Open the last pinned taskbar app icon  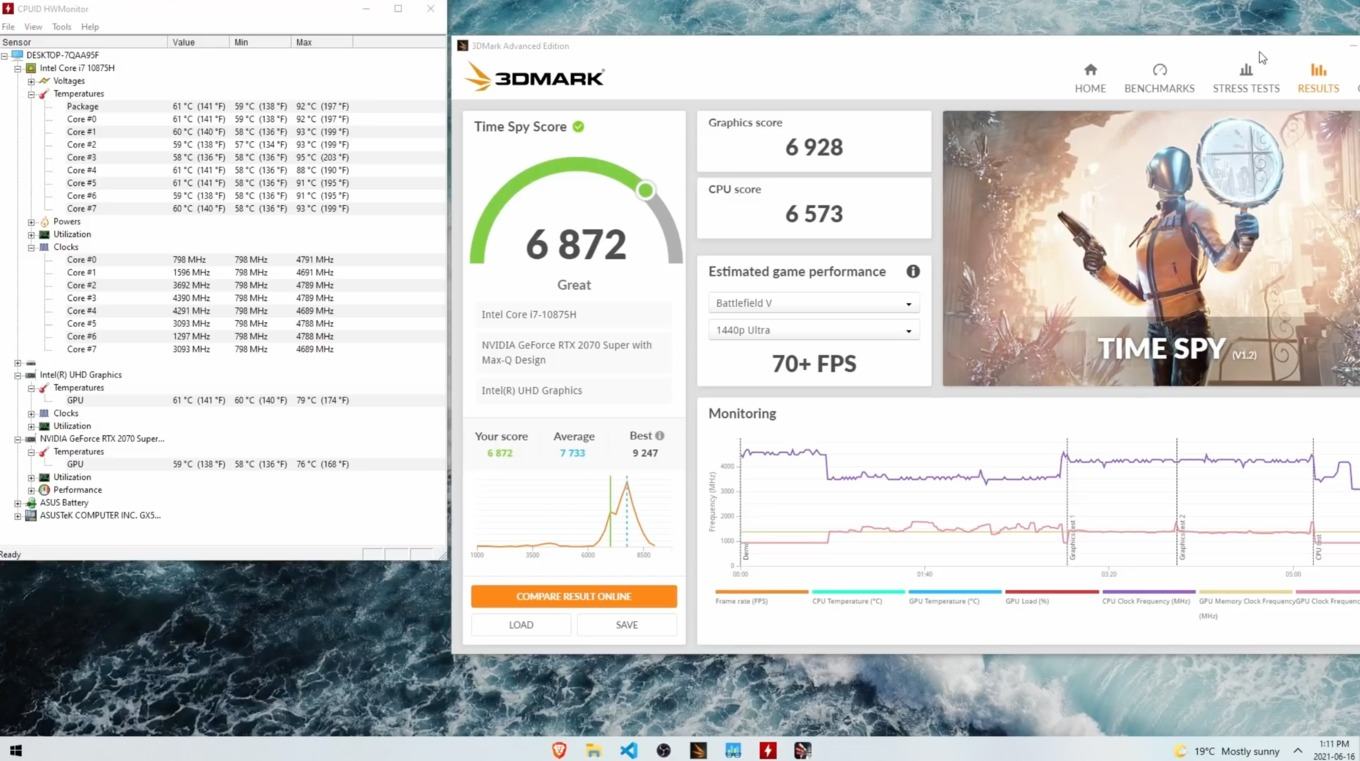click(x=802, y=750)
